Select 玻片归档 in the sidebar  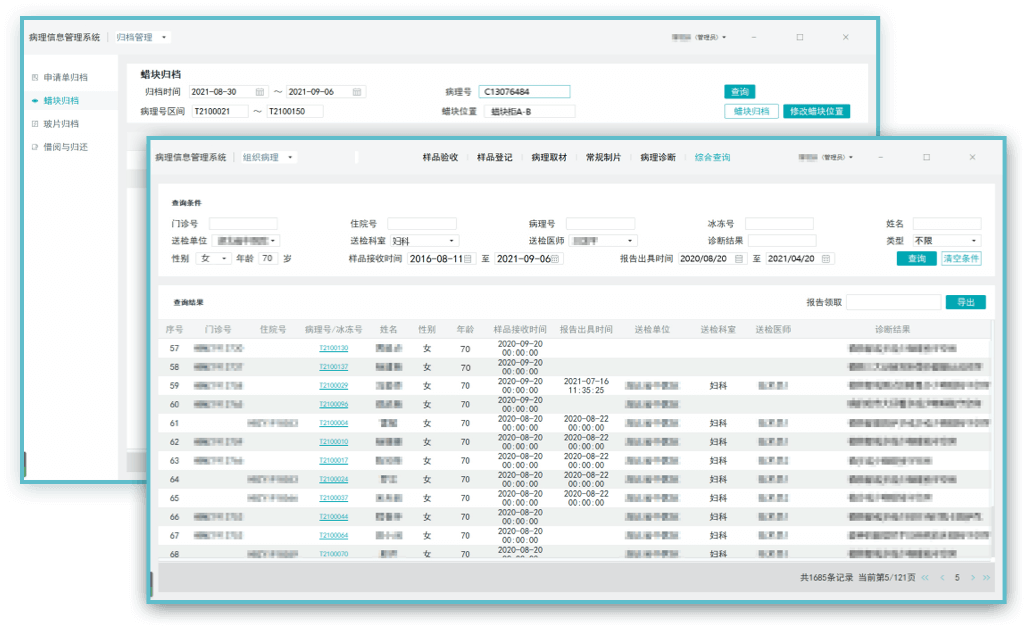61,124
